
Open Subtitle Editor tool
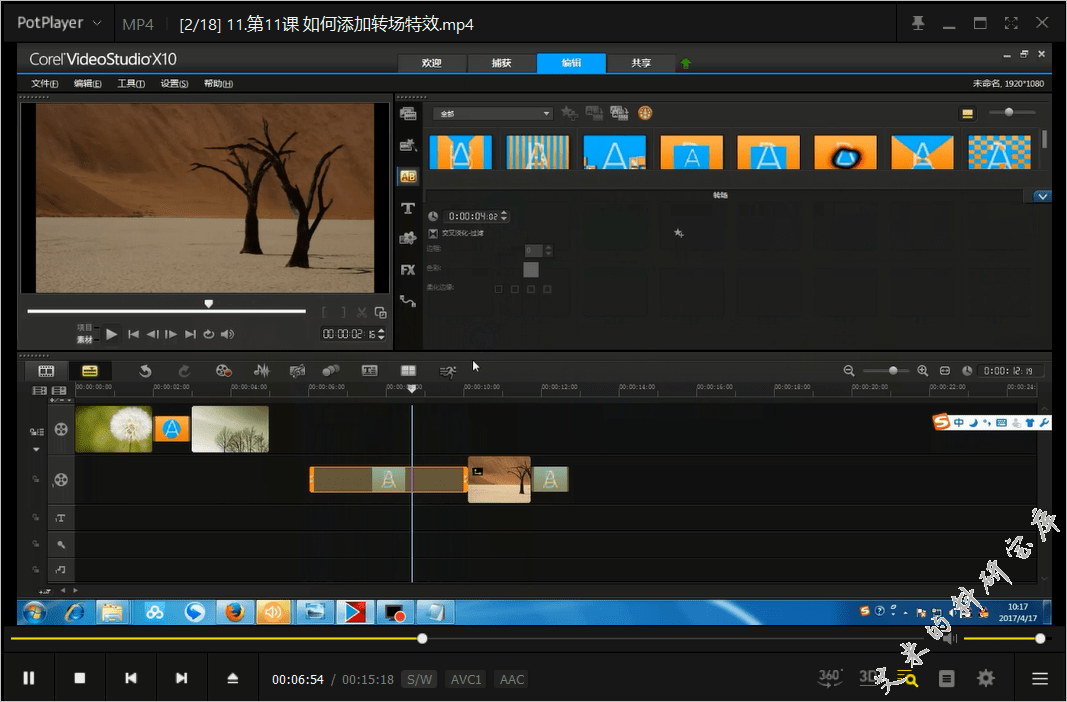pos(370,371)
